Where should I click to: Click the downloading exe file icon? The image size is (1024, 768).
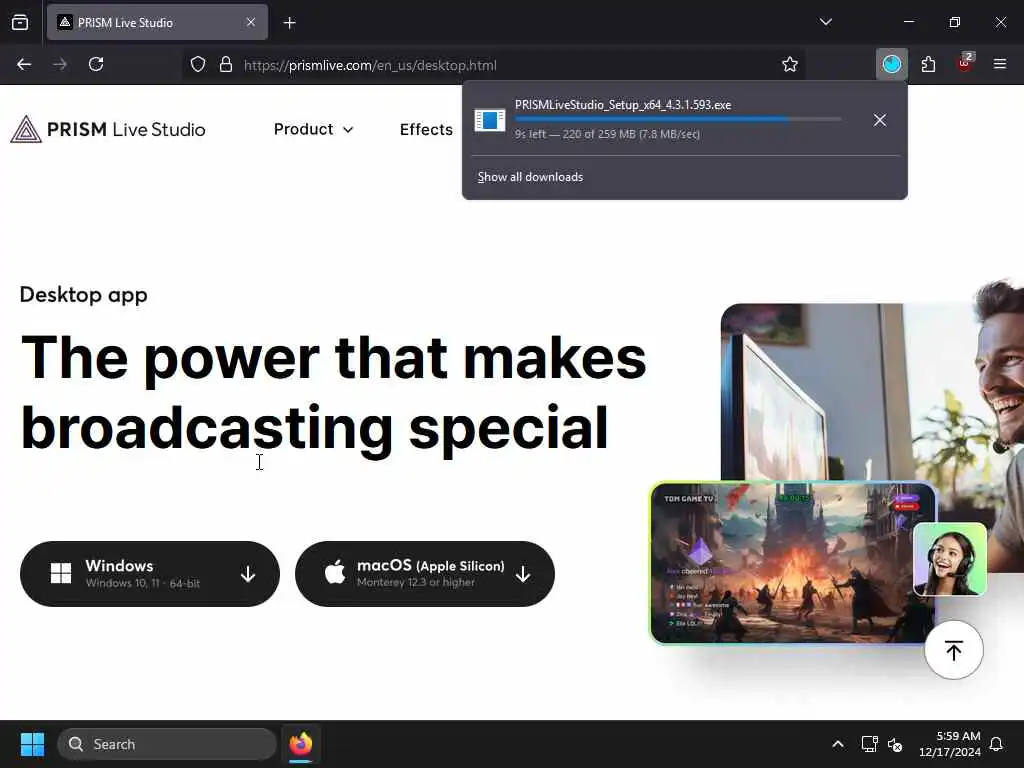coord(490,120)
